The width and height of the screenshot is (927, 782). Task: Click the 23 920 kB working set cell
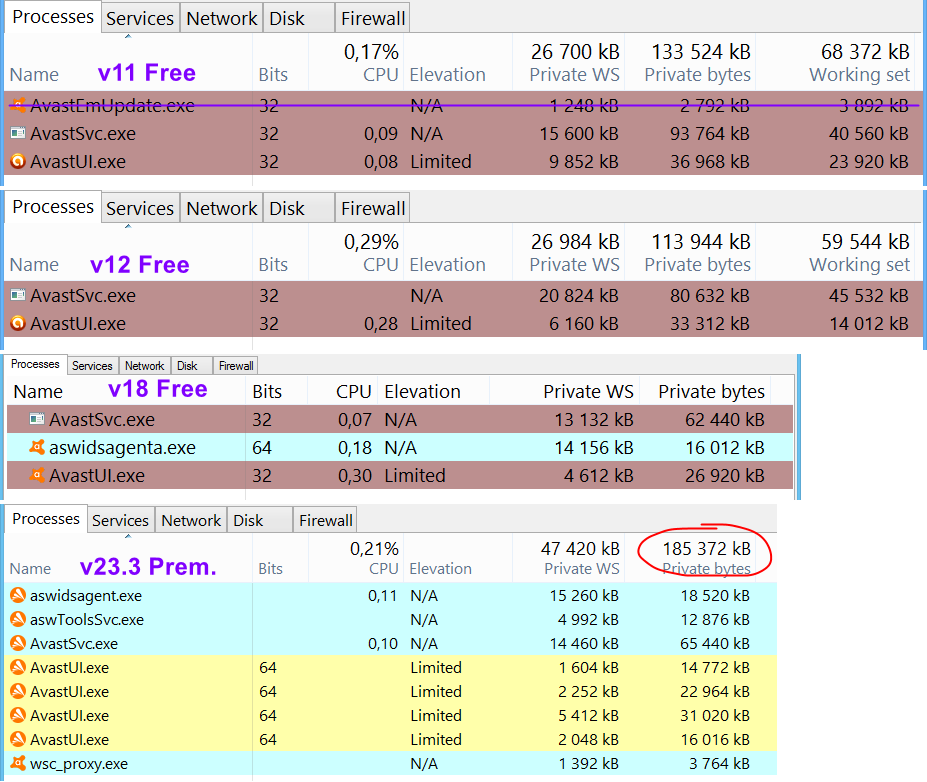coord(868,161)
